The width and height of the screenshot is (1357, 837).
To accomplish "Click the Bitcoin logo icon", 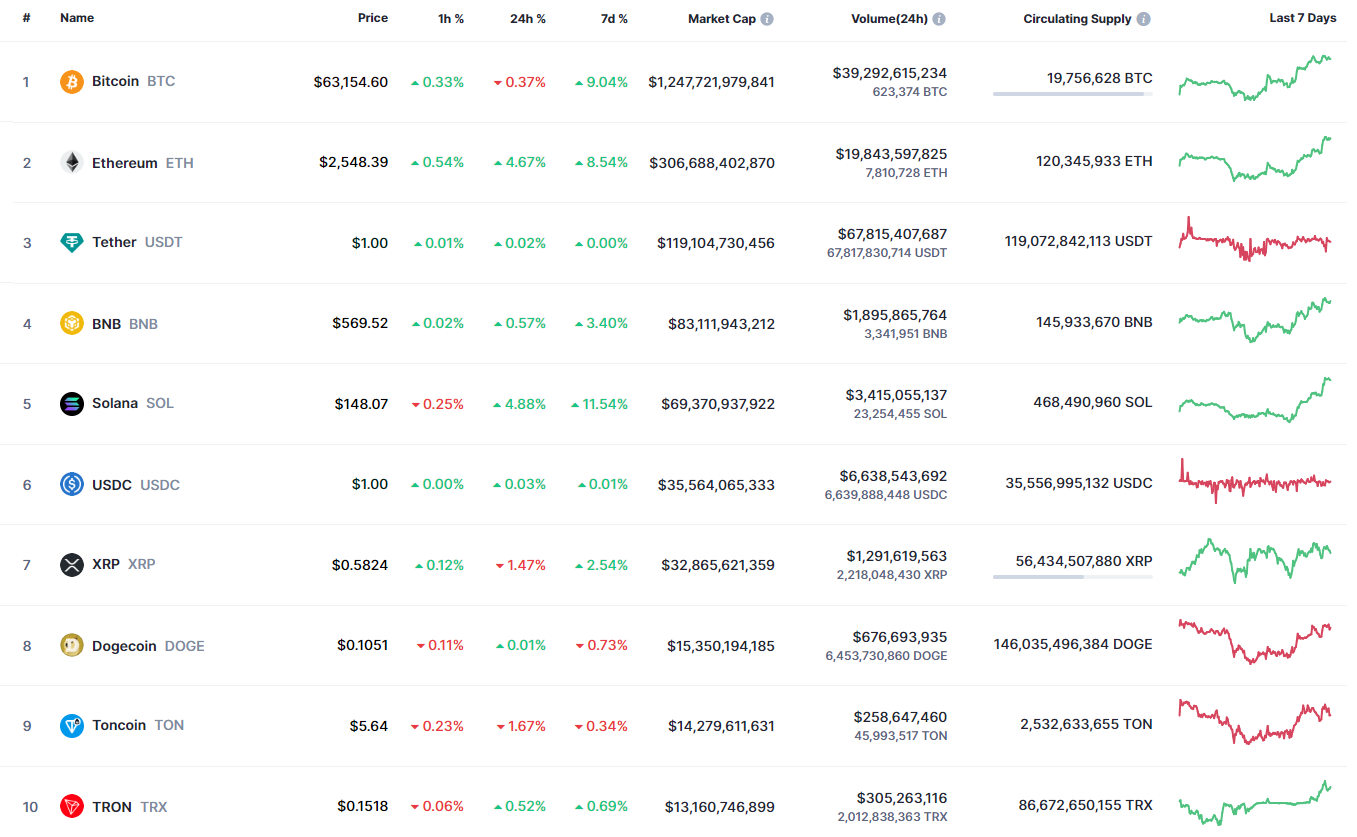I will pos(71,82).
